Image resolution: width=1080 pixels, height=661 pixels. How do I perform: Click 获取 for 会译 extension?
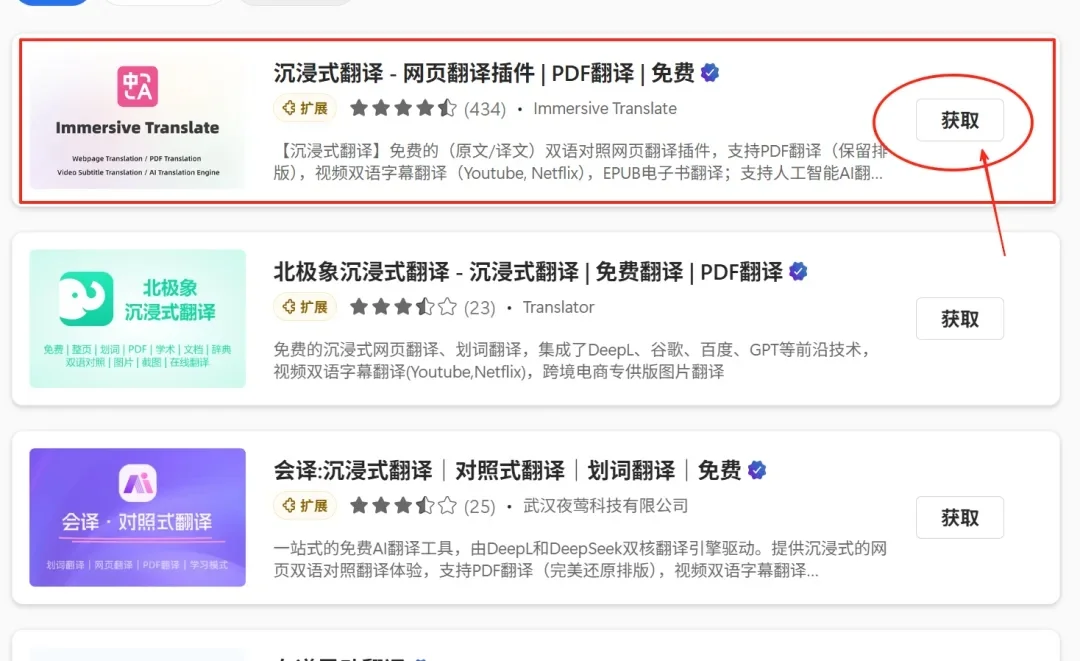coord(959,517)
